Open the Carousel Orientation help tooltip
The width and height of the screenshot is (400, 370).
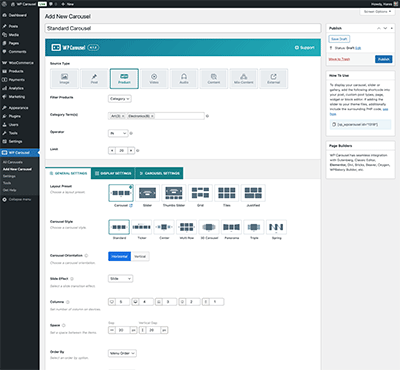[x=86, y=256]
